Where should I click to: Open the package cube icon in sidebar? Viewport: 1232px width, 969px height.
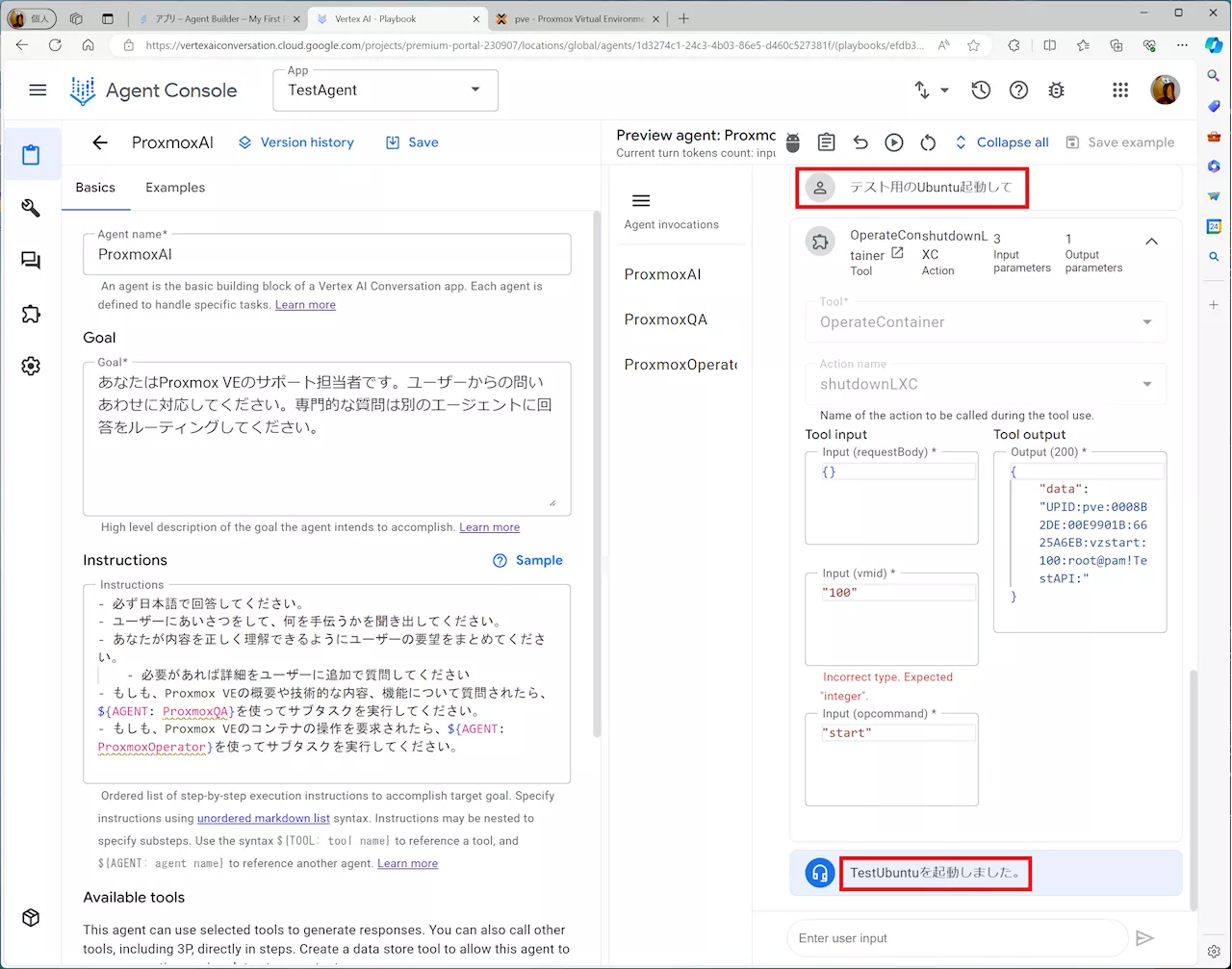tap(31, 917)
